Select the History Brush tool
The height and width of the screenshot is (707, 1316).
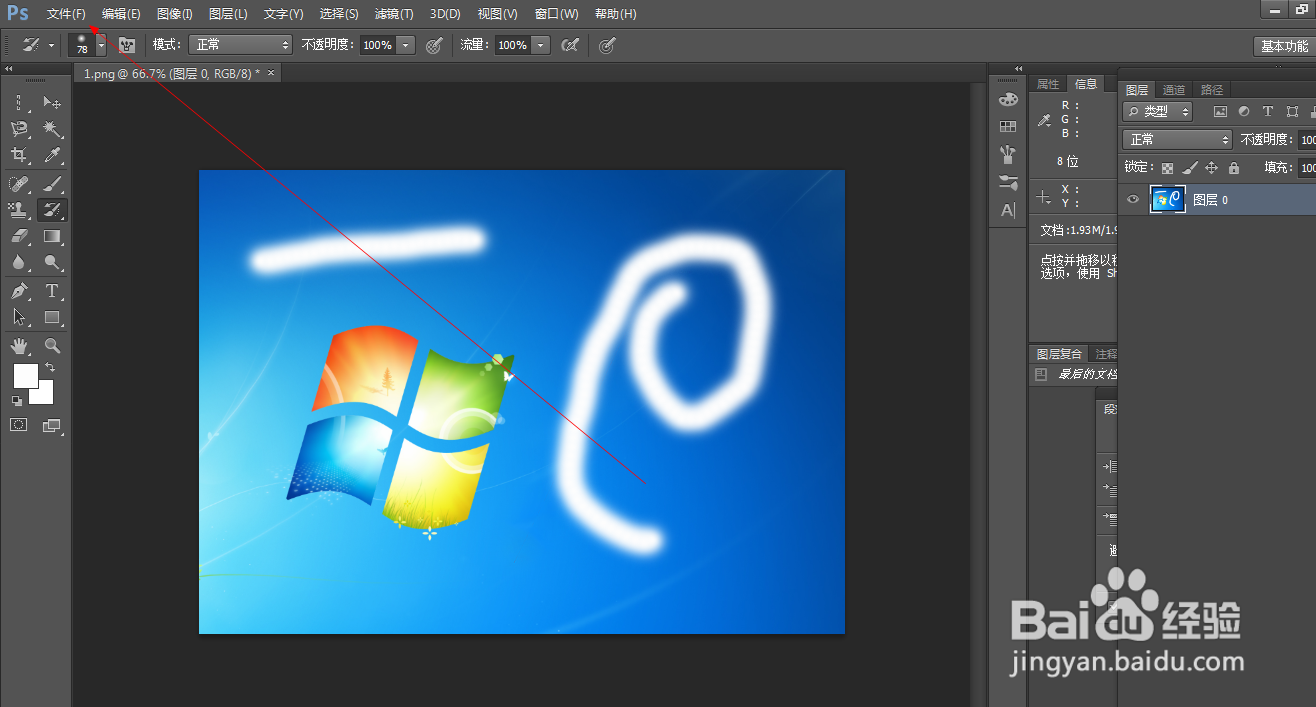tap(52, 209)
